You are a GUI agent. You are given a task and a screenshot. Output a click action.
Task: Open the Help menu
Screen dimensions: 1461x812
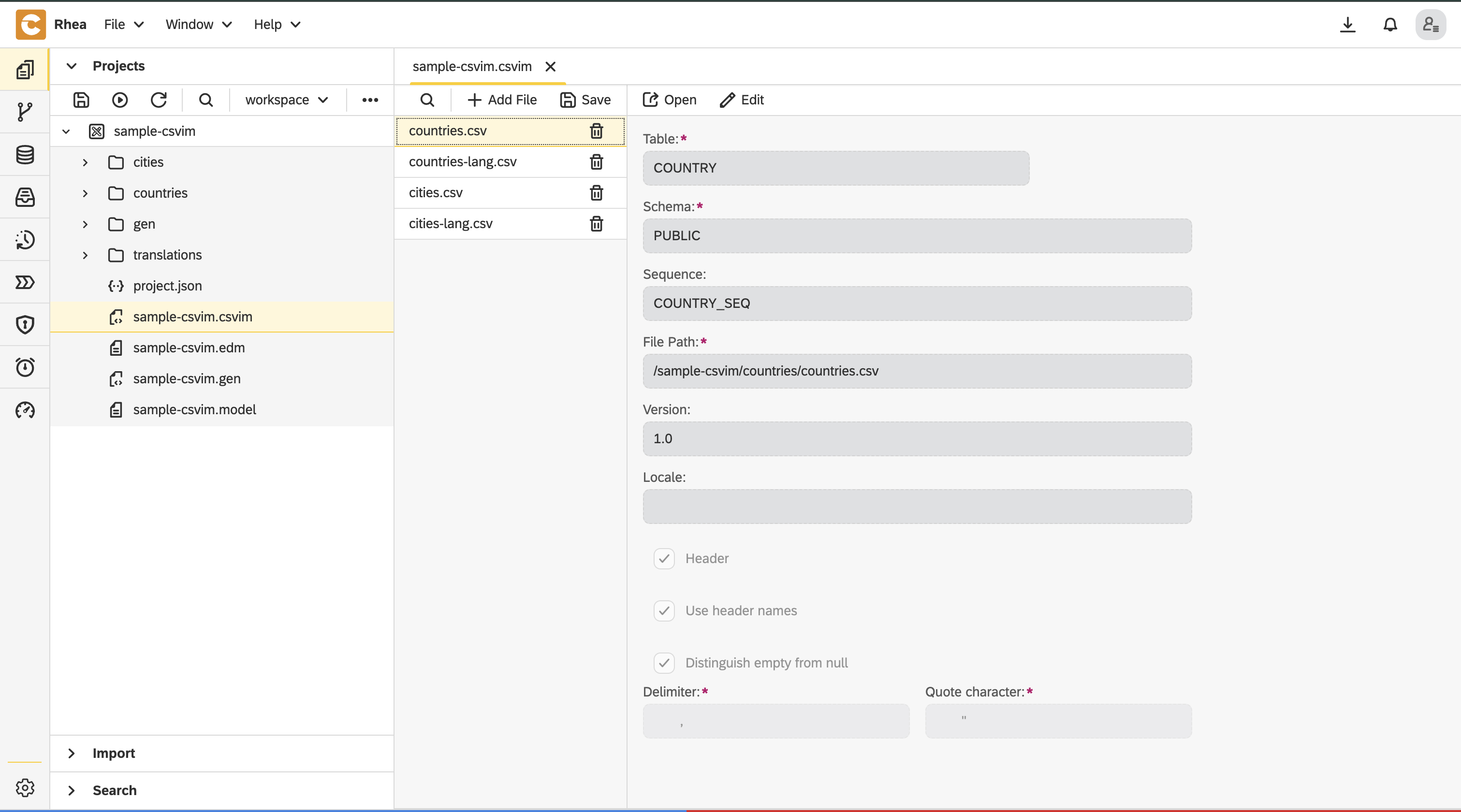coord(277,24)
